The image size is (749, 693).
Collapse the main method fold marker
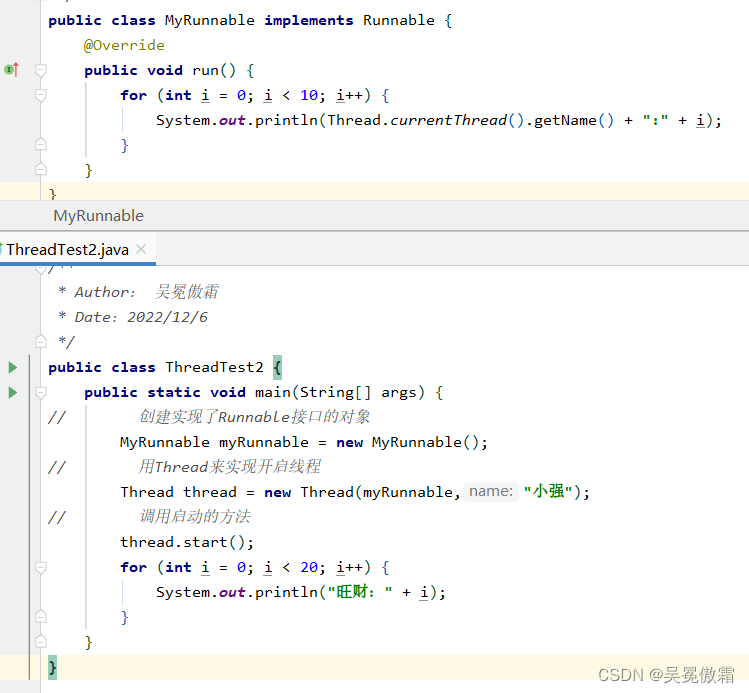click(41, 393)
